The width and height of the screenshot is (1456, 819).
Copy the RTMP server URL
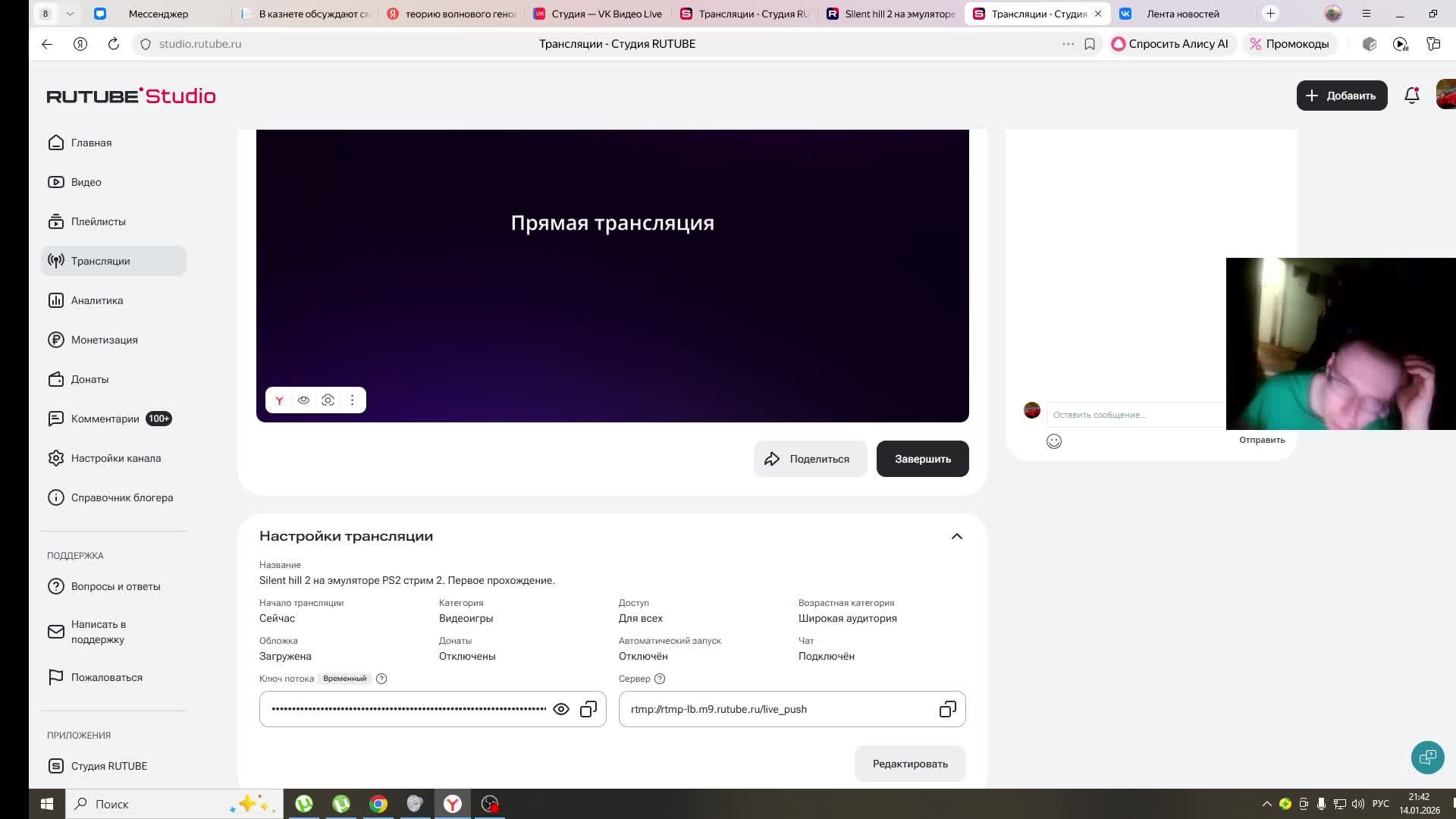947,709
